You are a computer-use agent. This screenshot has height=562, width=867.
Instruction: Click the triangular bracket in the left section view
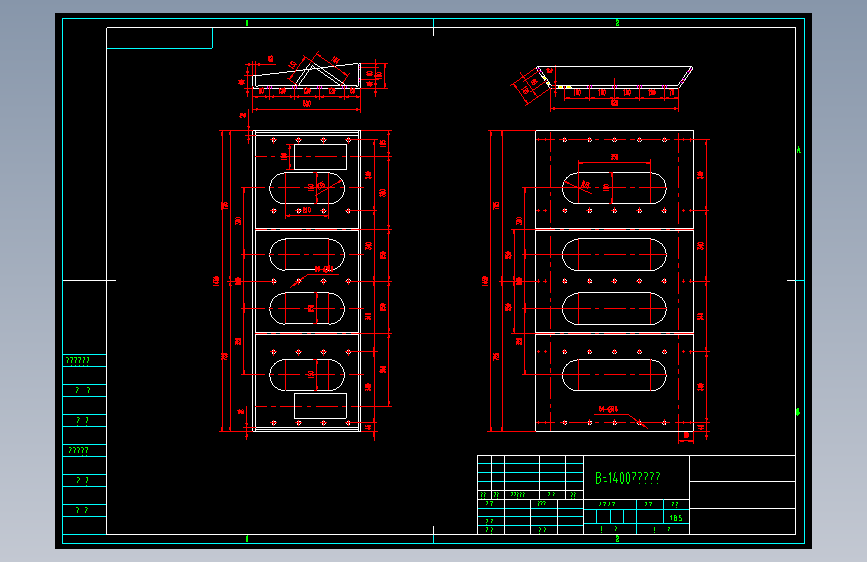[319, 76]
